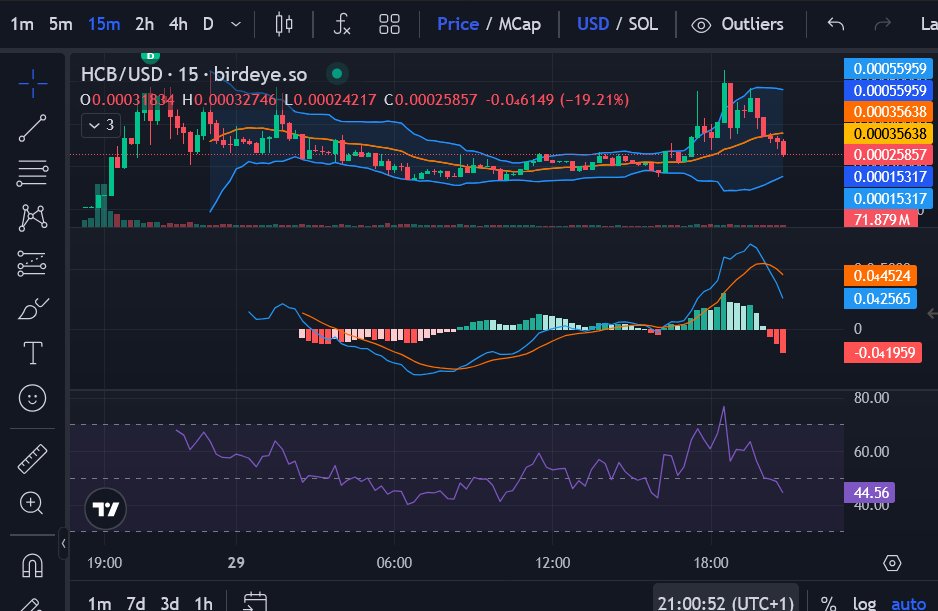Screen dimensions: 938x611
Task: Click the RSI 80.00 scale value
Action: 871,398
